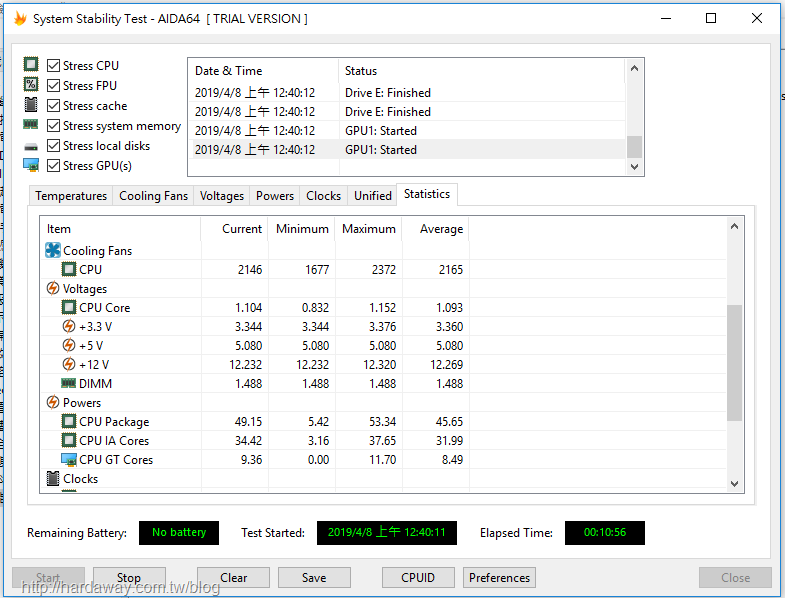
Task: Click the blue fan icon for Cooling Fans
Action: click(x=53, y=250)
